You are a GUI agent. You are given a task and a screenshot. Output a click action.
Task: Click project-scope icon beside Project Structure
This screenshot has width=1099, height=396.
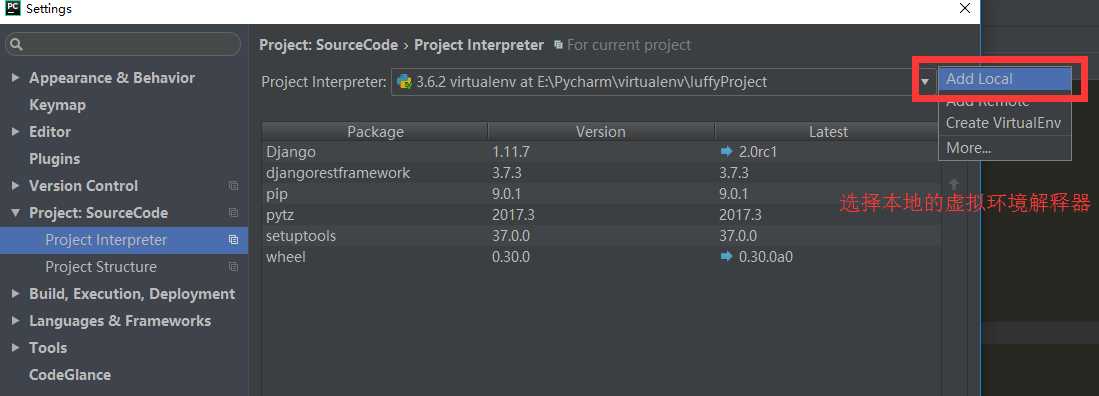pos(233,266)
